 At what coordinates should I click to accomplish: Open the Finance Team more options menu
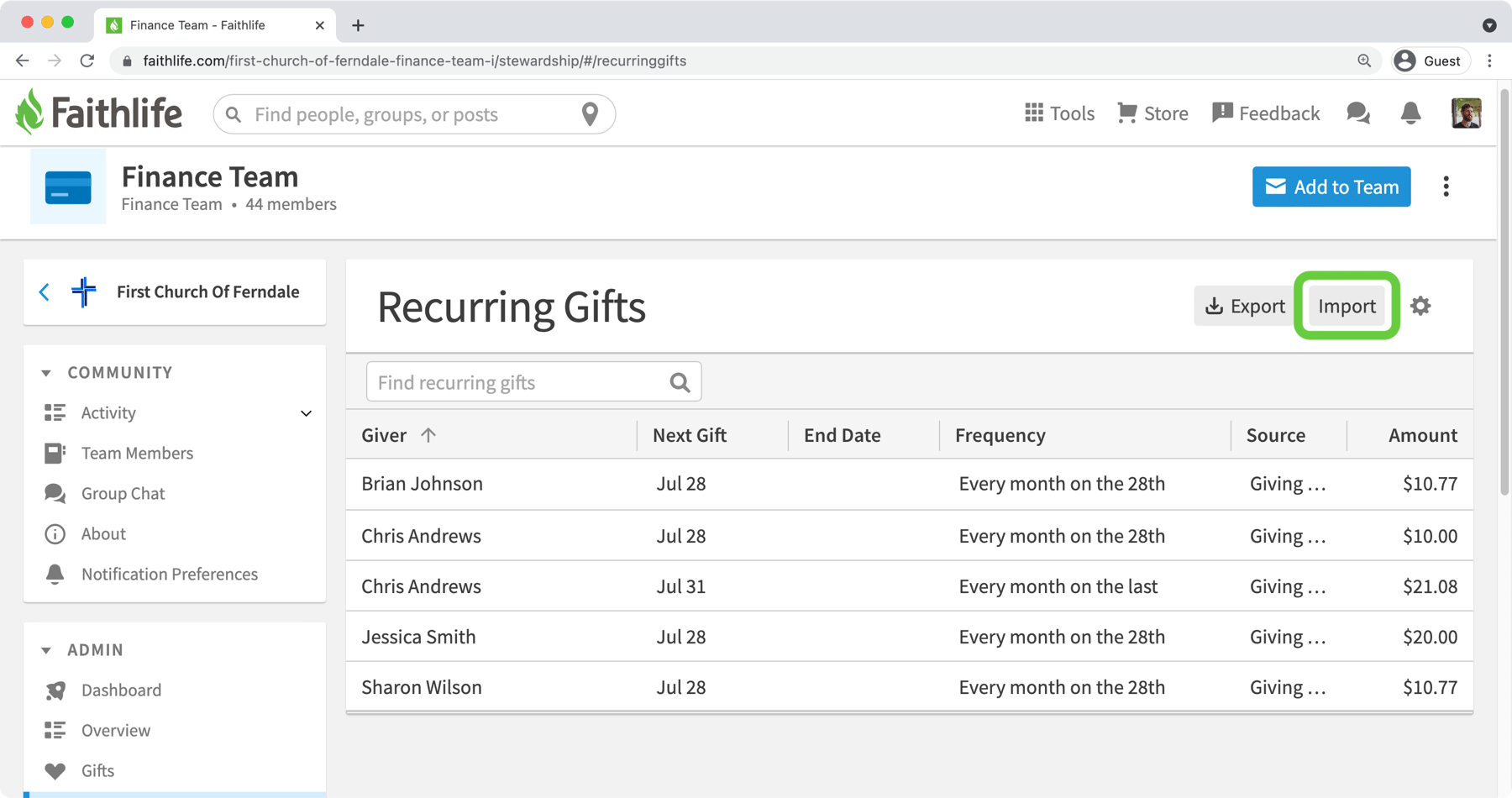coord(1446,186)
